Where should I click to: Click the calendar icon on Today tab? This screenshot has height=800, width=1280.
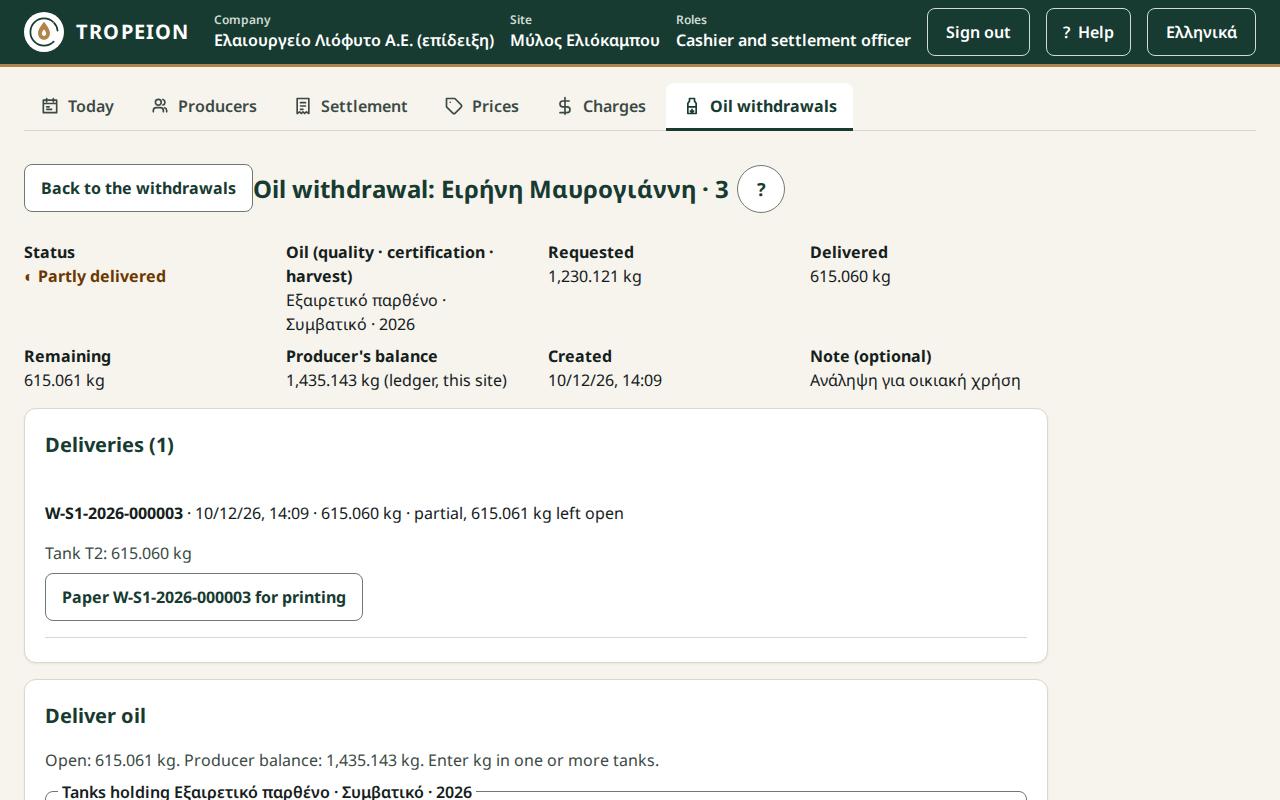pyautogui.click(x=49, y=106)
